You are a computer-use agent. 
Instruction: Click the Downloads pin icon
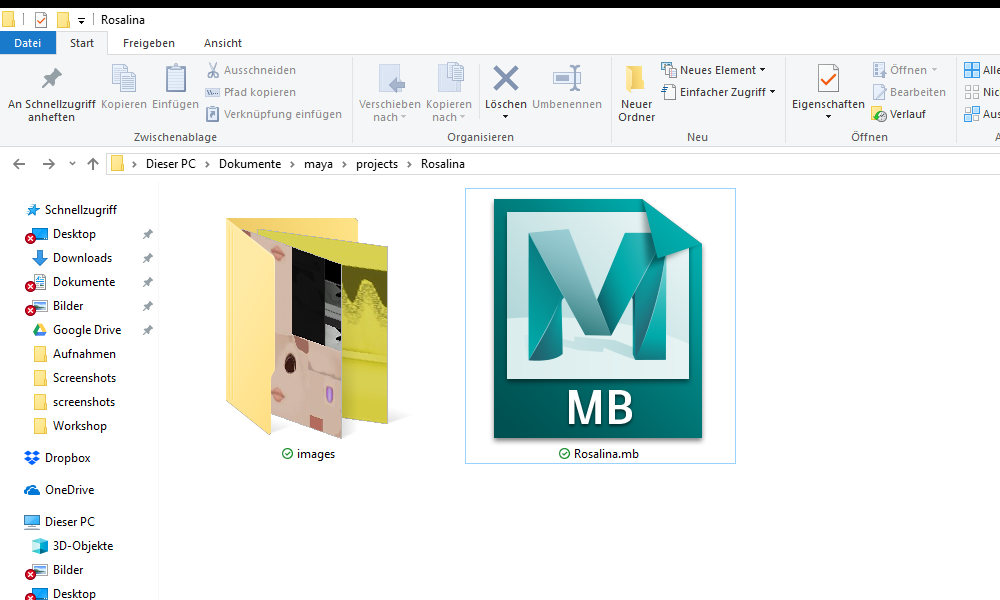click(147, 258)
